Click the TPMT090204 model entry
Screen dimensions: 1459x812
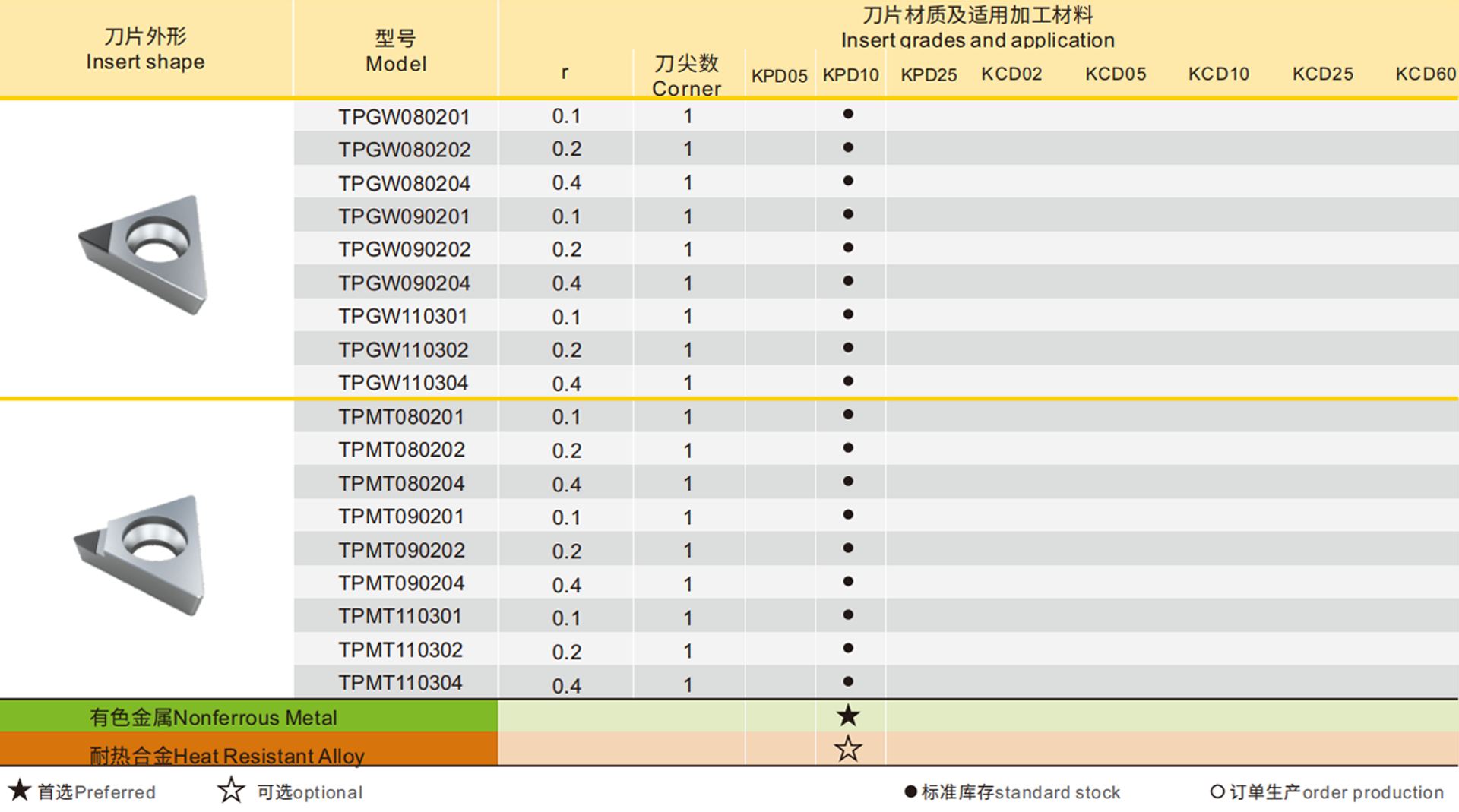[404, 583]
